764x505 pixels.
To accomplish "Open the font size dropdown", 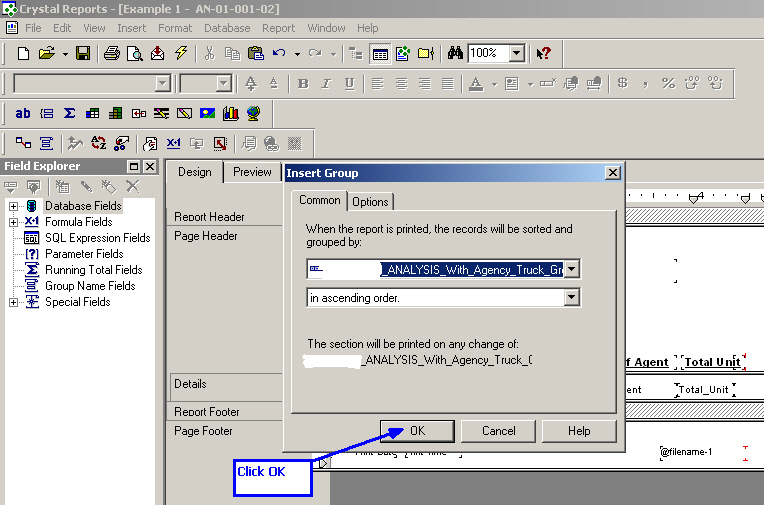I will (223, 84).
